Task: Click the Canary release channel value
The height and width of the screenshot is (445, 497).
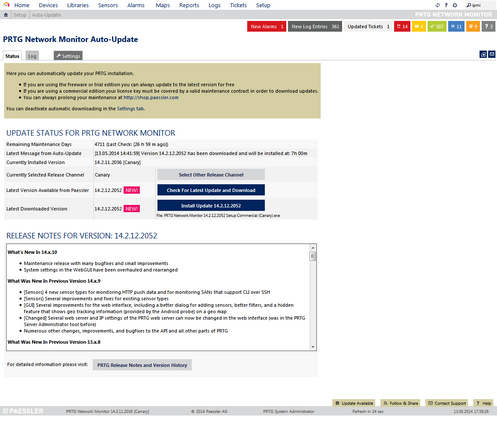Action: [102, 175]
